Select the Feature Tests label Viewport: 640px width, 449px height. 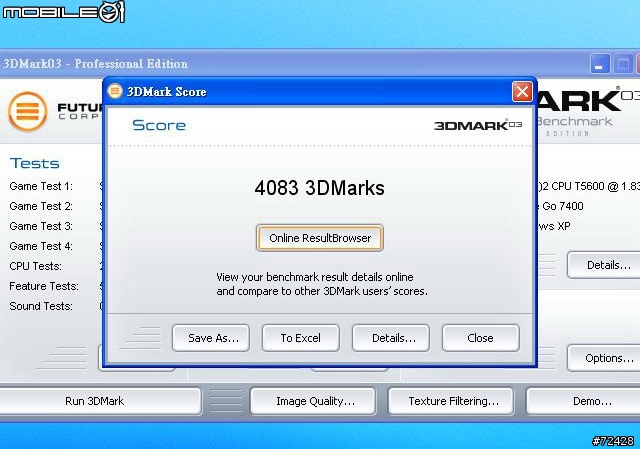click(44, 286)
